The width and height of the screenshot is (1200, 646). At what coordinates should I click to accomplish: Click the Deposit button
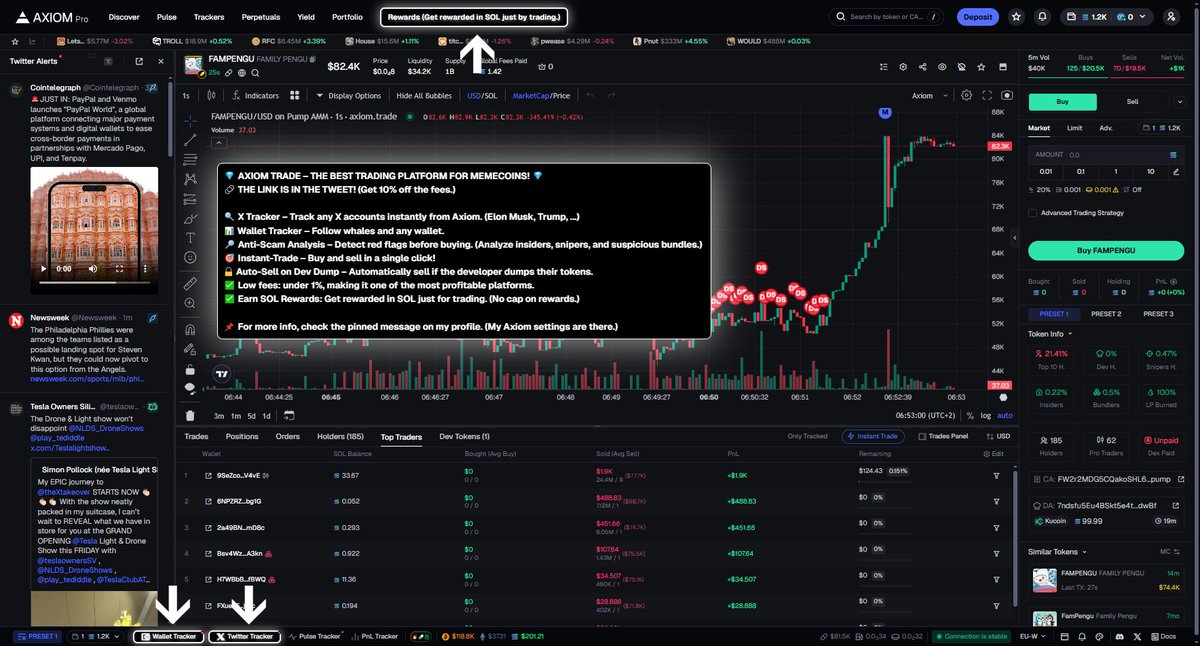click(x=977, y=17)
